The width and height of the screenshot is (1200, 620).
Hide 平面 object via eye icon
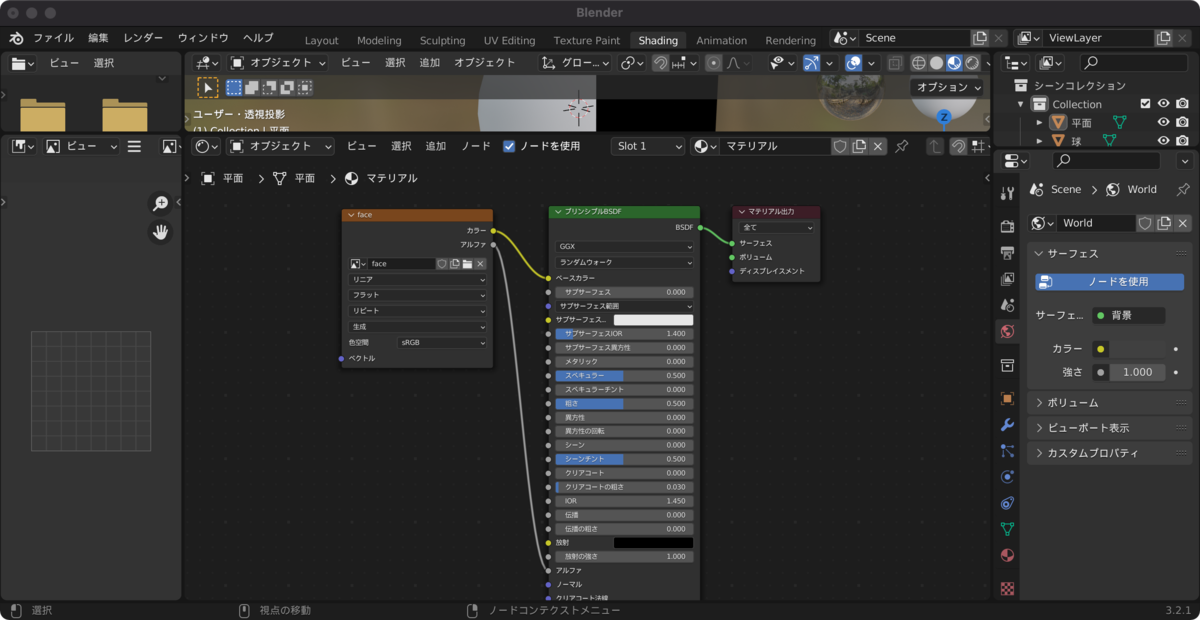pos(1164,123)
